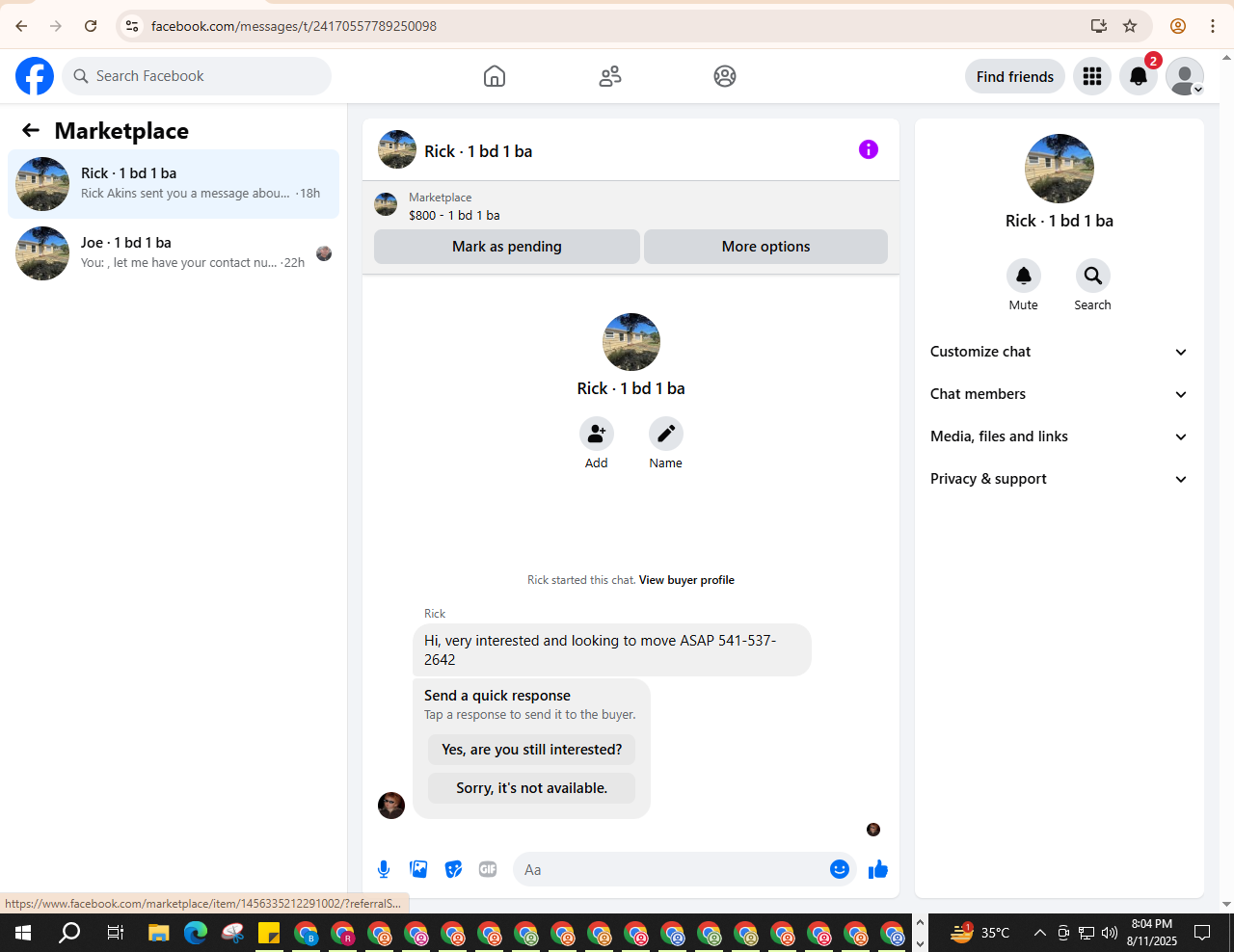Open File Explorer from taskbar

[158, 933]
